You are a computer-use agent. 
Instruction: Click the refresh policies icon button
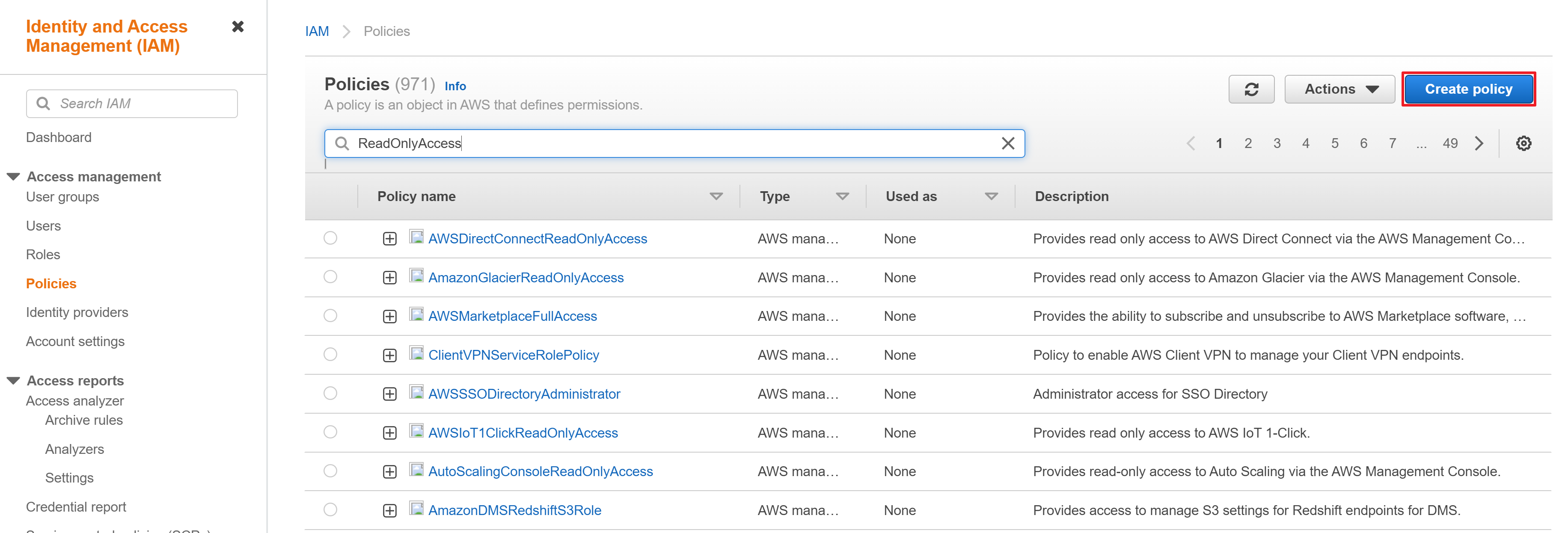coord(1250,89)
